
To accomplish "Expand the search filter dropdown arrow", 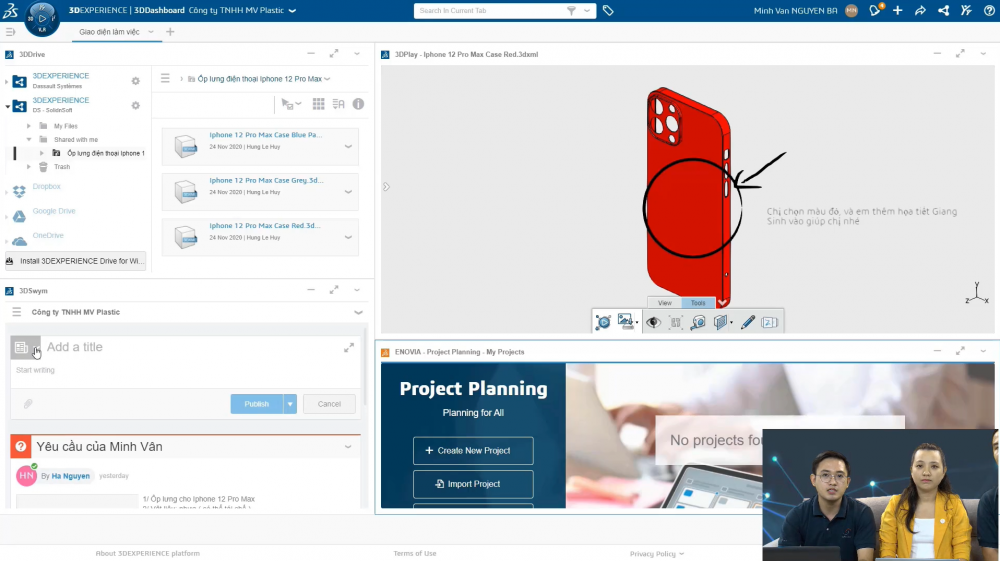I will tap(587, 11).
